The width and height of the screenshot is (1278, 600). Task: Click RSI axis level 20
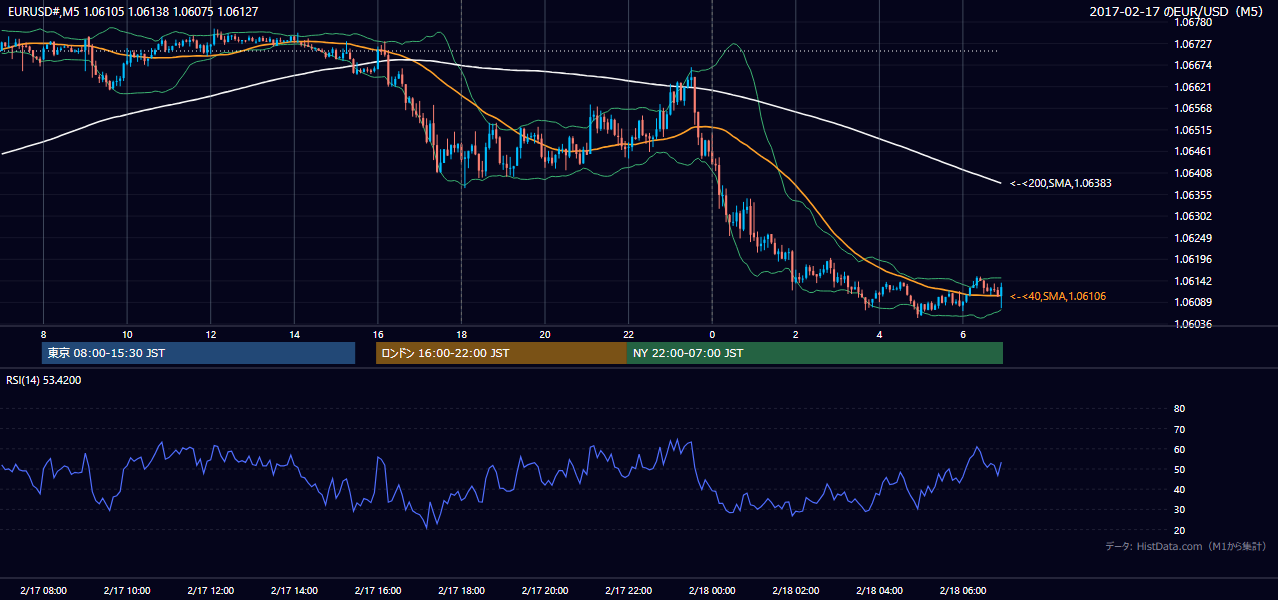pyautogui.click(x=1179, y=530)
